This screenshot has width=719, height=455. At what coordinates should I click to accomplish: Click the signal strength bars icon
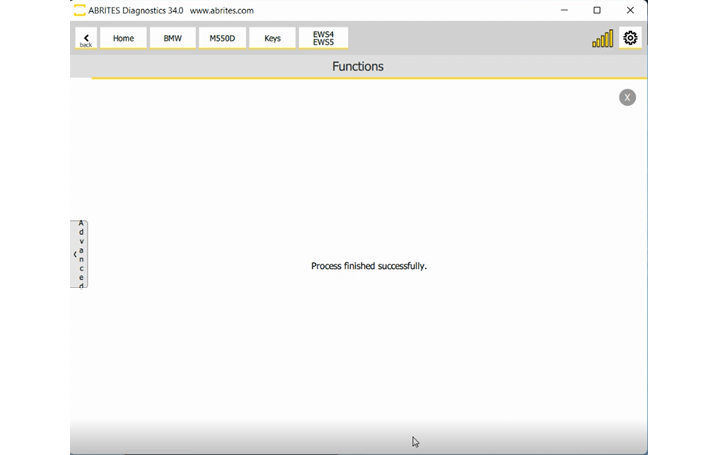(x=602, y=39)
